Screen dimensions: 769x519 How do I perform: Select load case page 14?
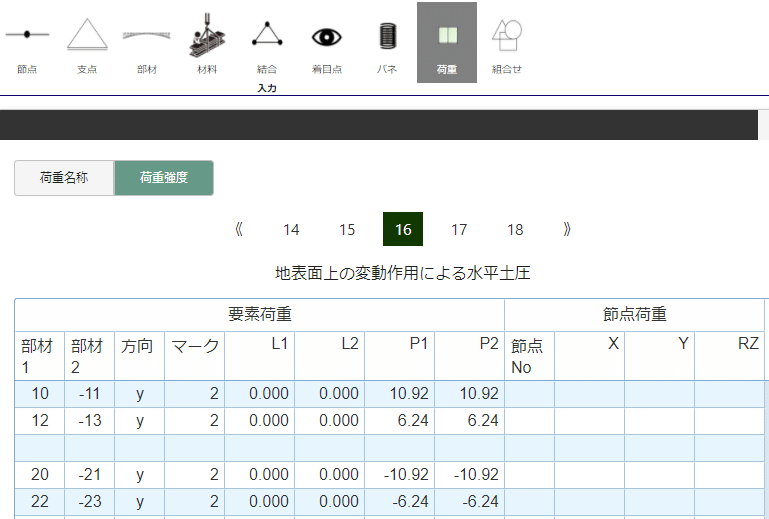point(291,229)
